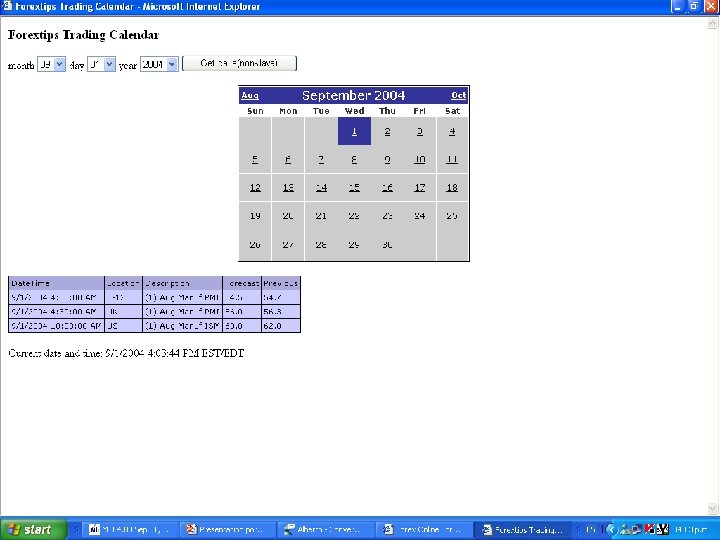
Task: Select September 15 in calendar
Action: (x=354, y=187)
